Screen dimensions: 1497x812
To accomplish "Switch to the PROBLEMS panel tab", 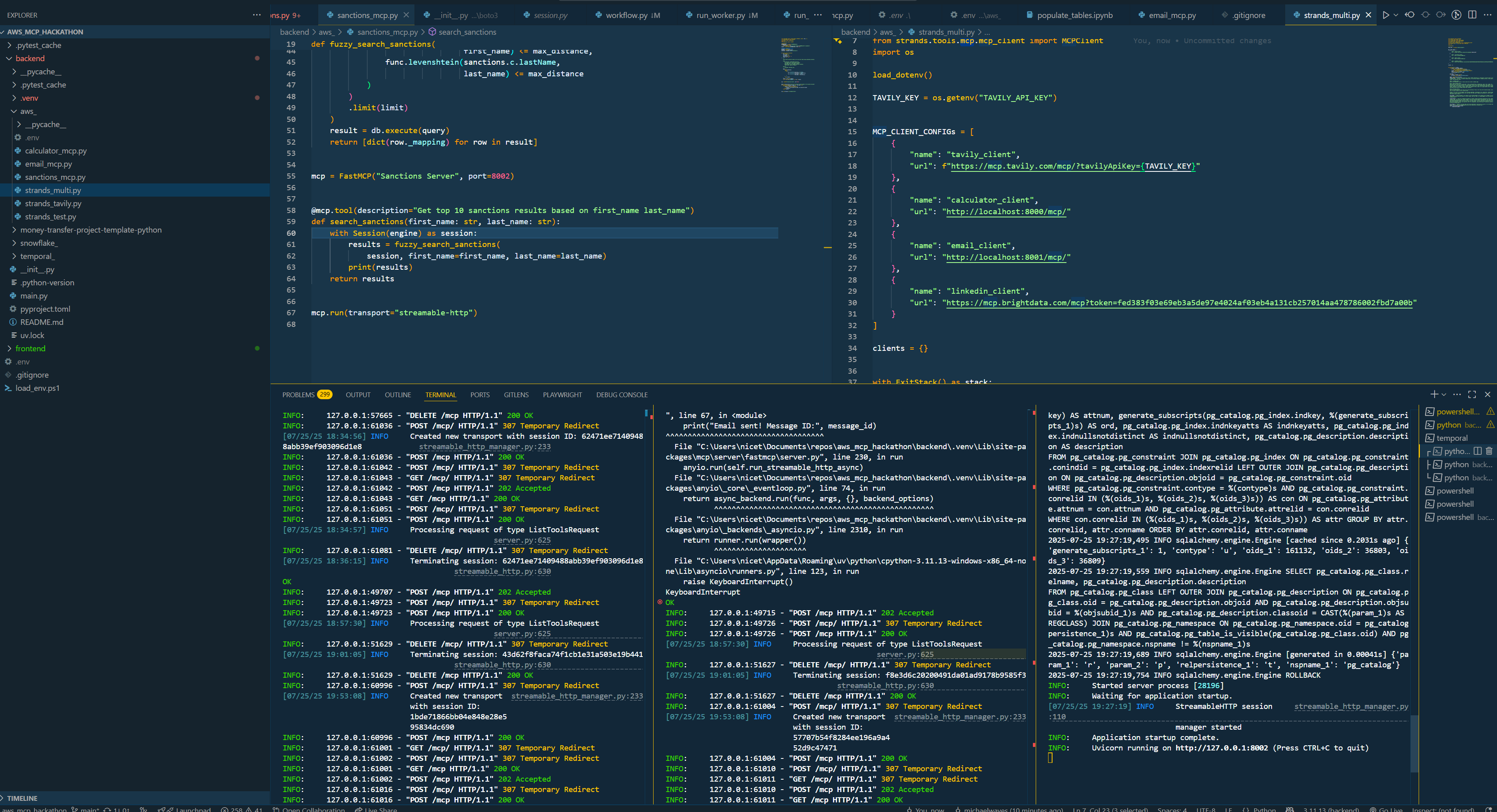I will pos(298,395).
